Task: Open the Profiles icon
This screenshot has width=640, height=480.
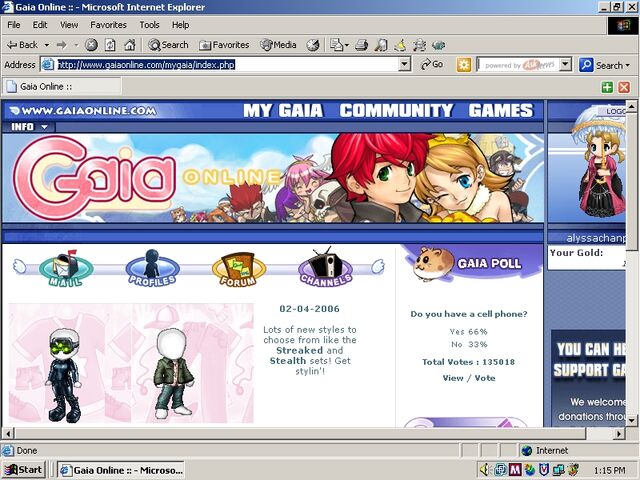Action: coord(152,268)
